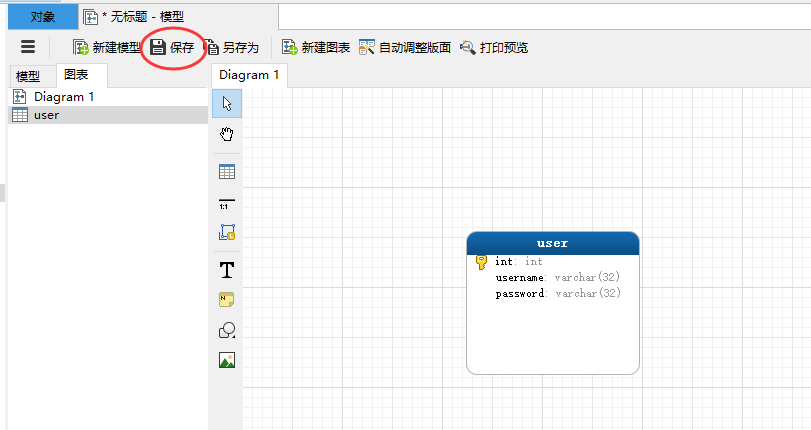The height and width of the screenshot is (430, 811).
Task: Open the Diagram 1 canvas tab
Action: coord(249,75)
